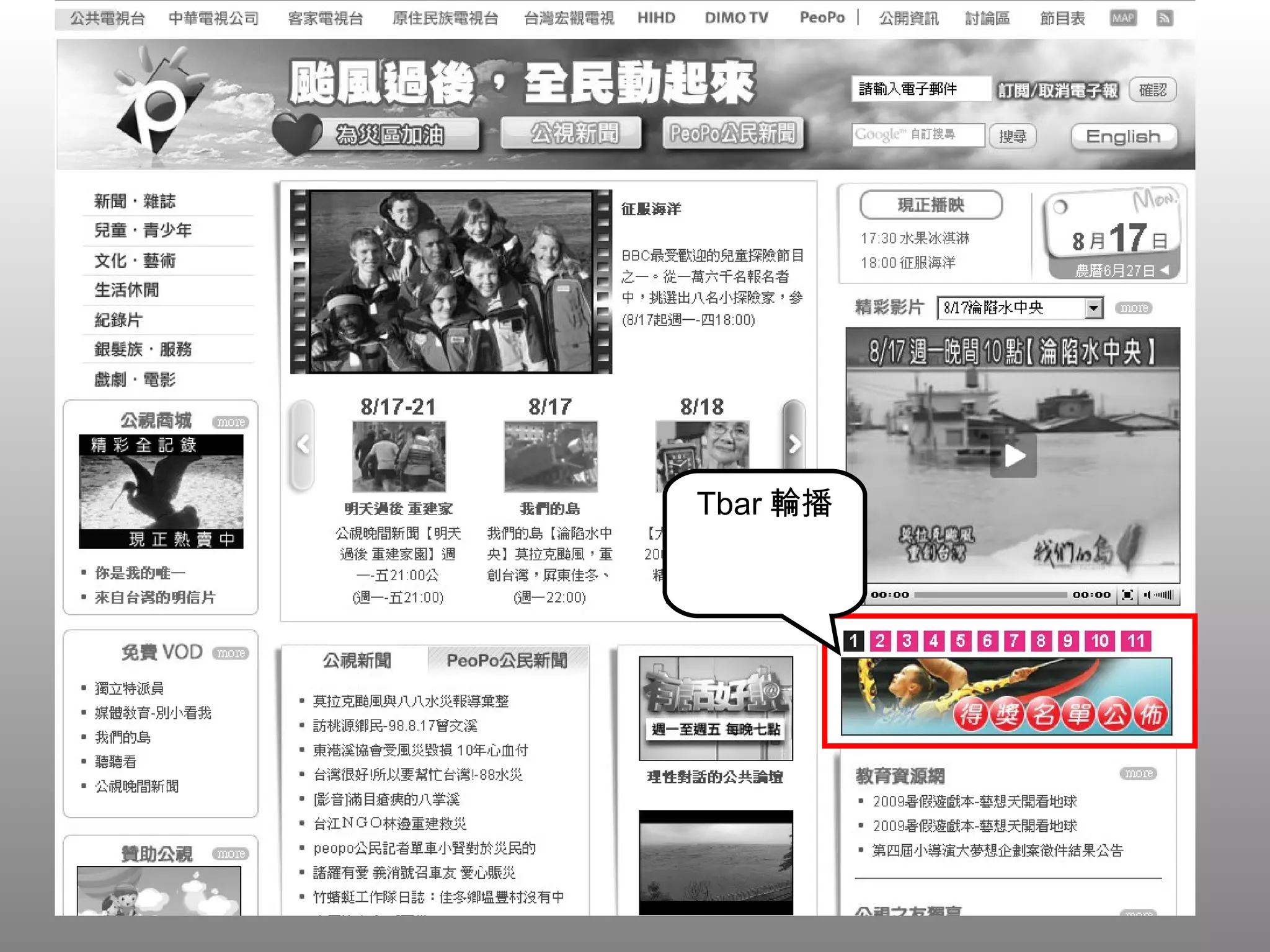Open the 征服海洋 feature photo
1270x952 pixels.
tap(451, 281)
